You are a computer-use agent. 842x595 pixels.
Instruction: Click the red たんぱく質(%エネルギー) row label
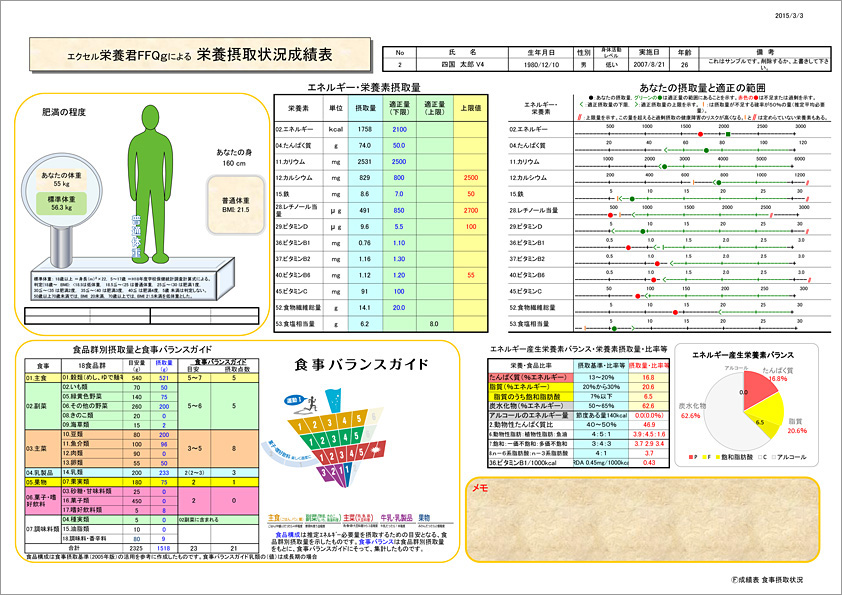[x=531, y=378]
